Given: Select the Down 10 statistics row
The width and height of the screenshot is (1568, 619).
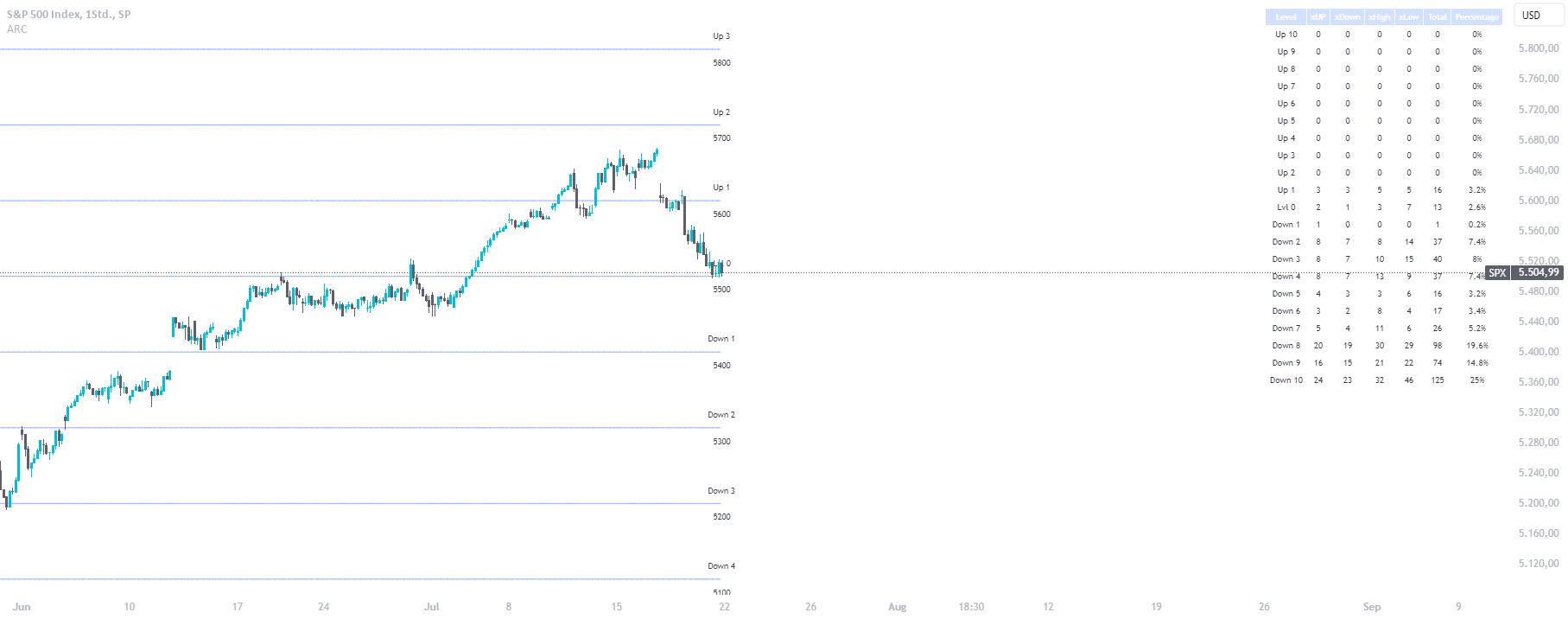Looking at the screenshot, I should pyautogui.click(x=1286, y=380).
